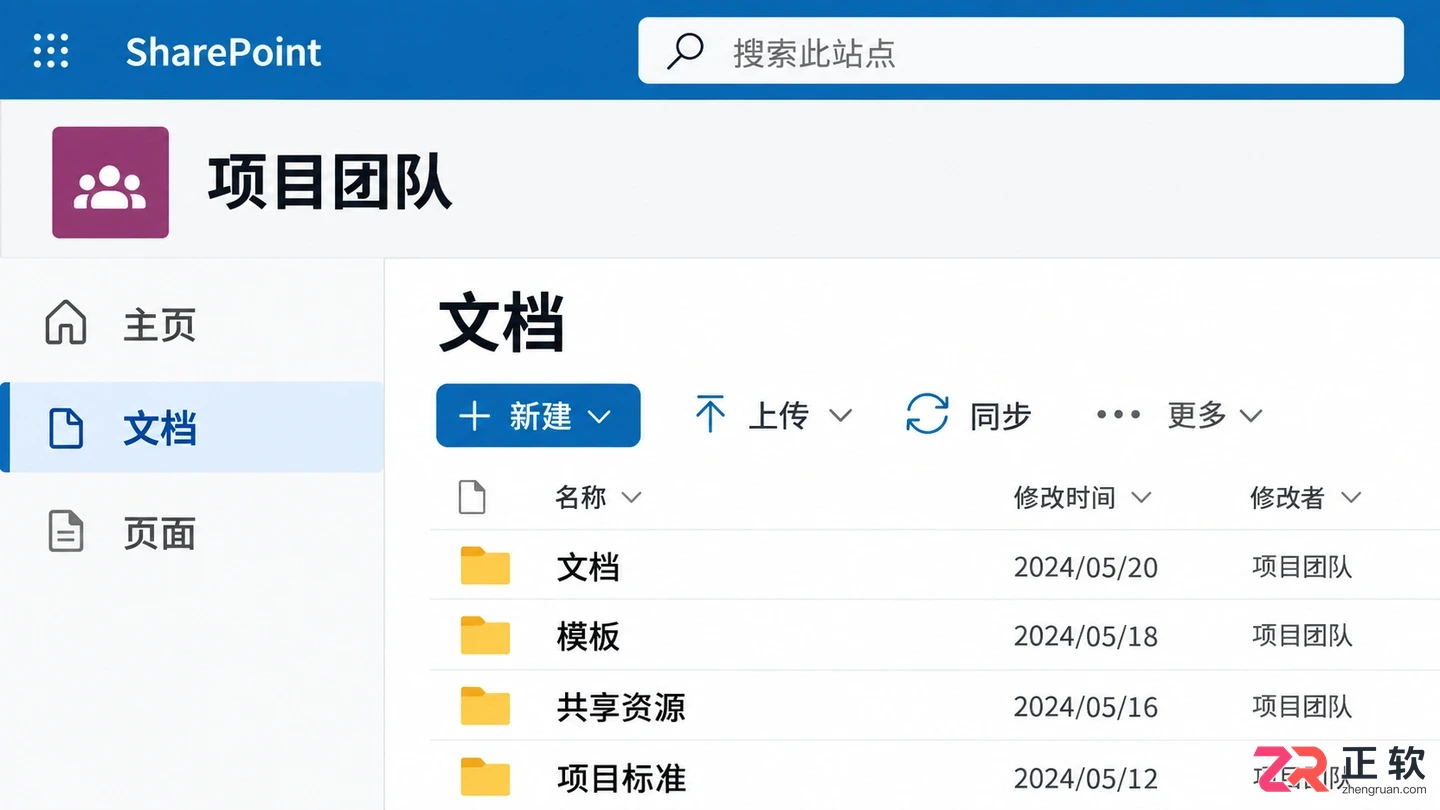Focus the 搜索此站点 search box
Screen dimensions: 1440x810
click(1021, 51)
